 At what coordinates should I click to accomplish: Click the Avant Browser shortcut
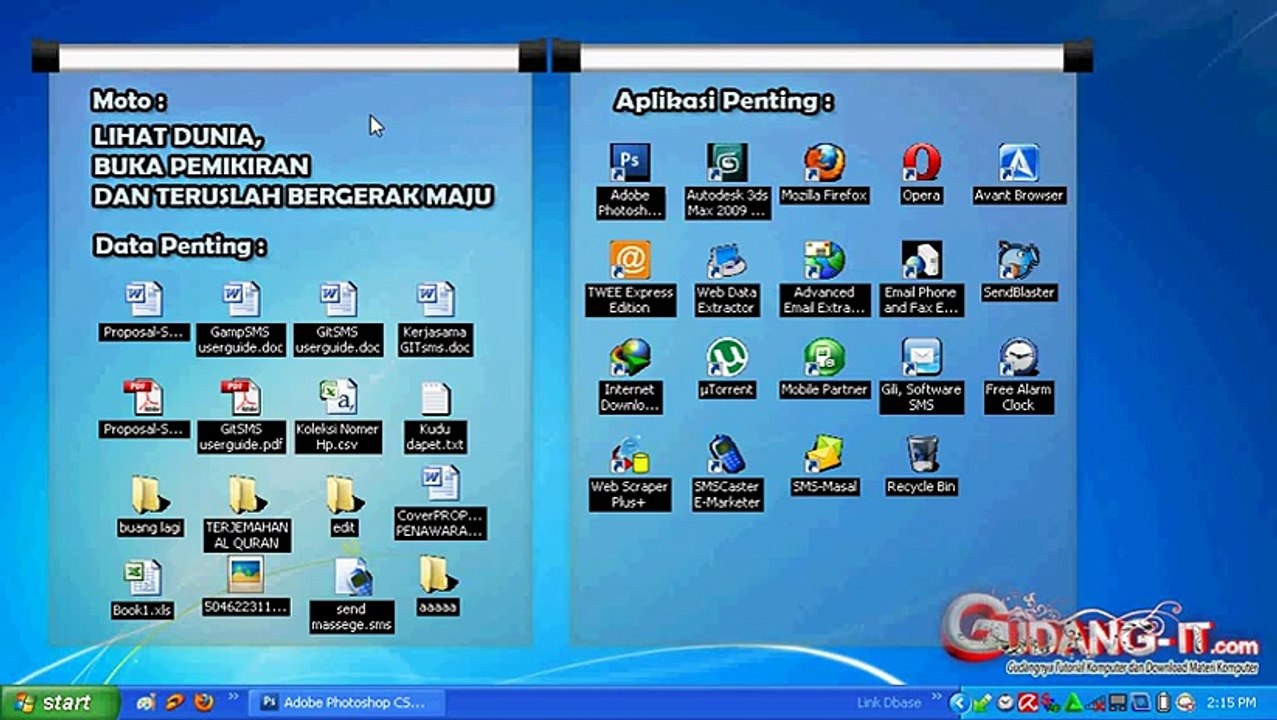click(x=1018, y=174)
